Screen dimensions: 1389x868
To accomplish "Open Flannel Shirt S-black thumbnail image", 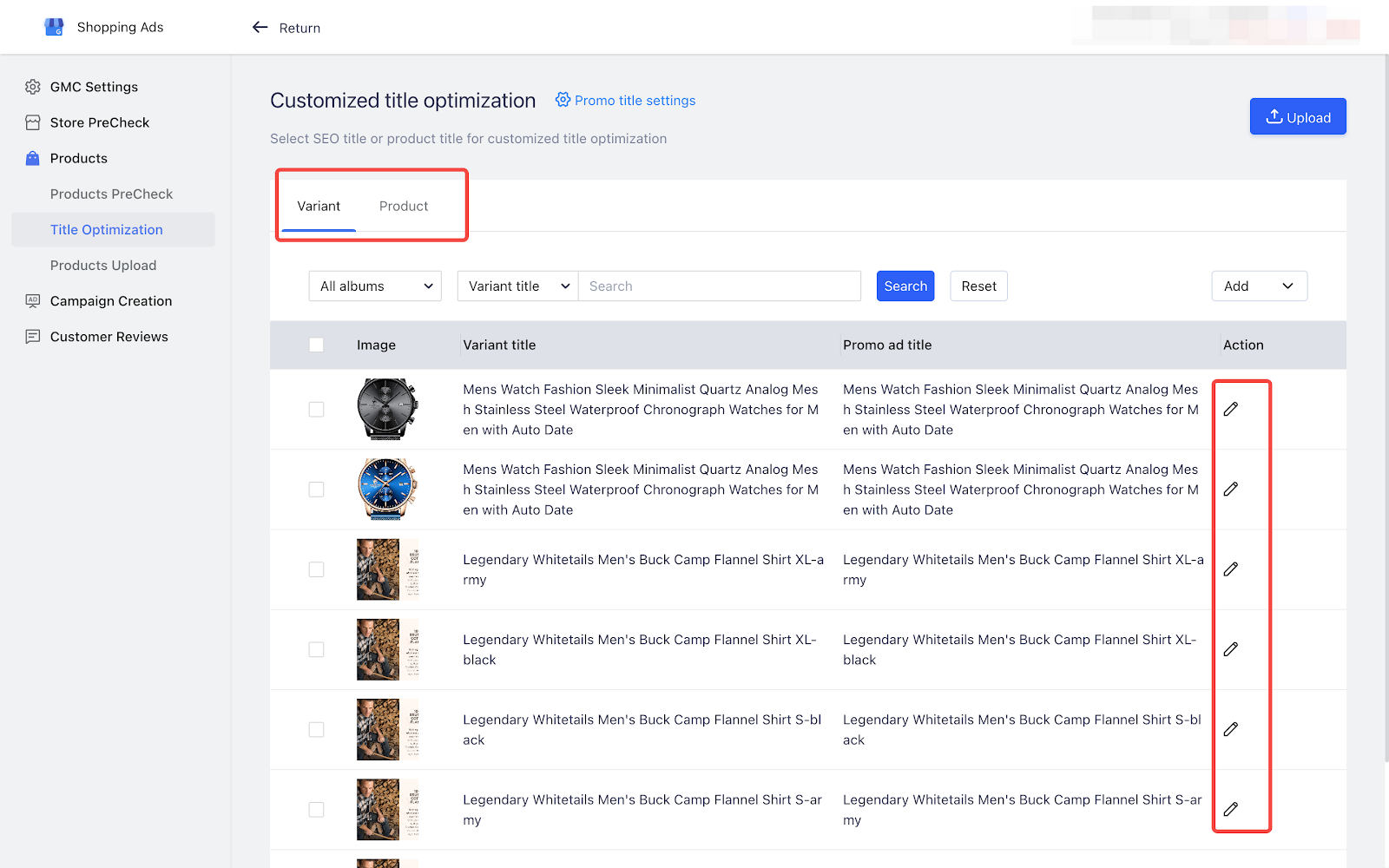I will pos(388,729).
